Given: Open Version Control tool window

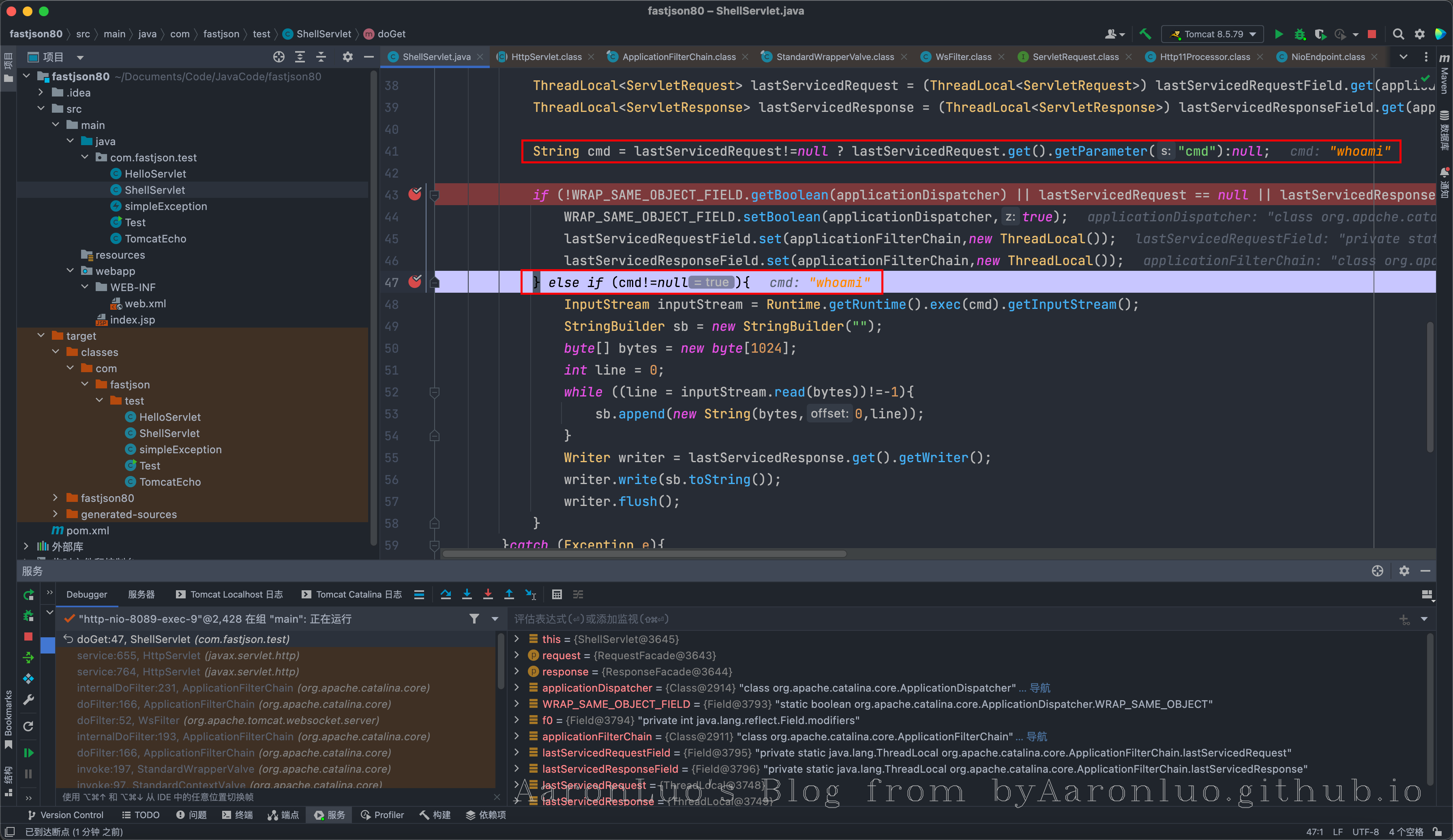Looking at the screenshot, I should (x=65, y=814).
